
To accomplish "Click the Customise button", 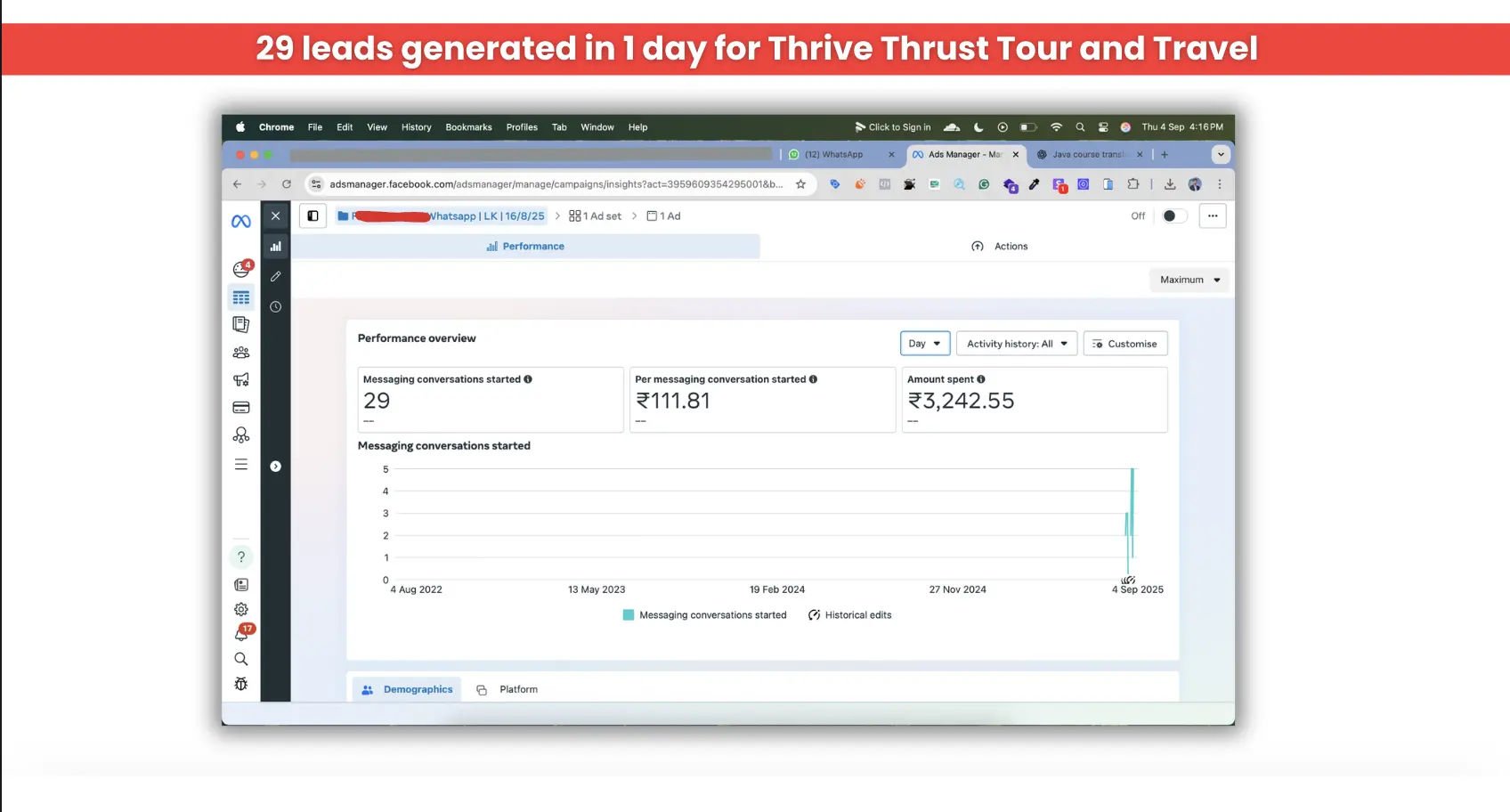I will click(x=1125, y=344).
